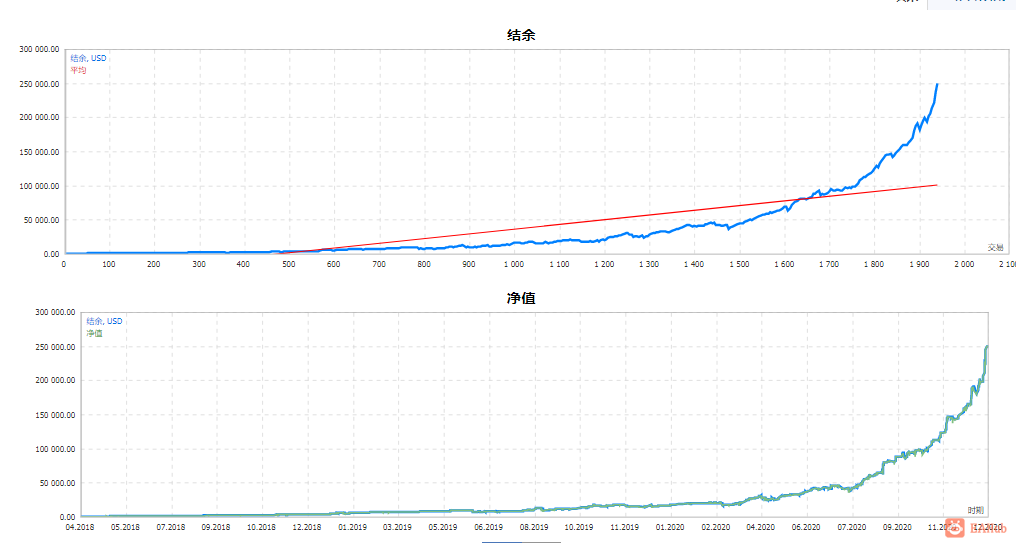The height and width of the screenshot is (543, 1016).
Task: Click the 07.2018 date label
Action: coord(171,527)
